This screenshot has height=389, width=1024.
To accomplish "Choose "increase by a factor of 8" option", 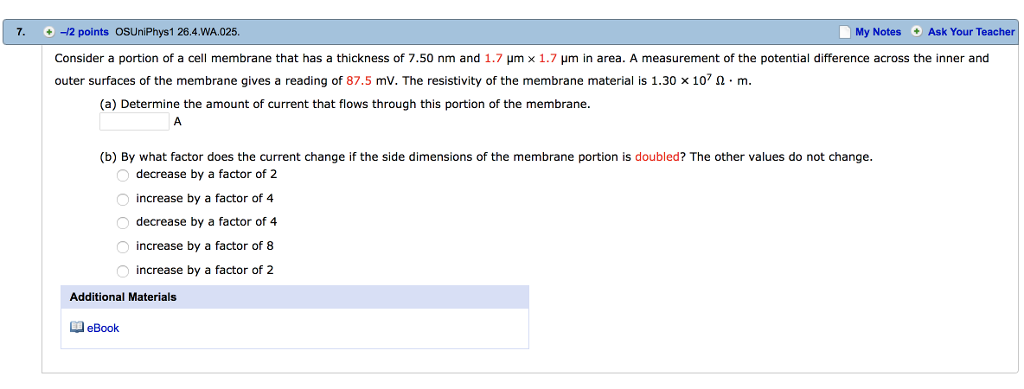I will click(123, 247).
